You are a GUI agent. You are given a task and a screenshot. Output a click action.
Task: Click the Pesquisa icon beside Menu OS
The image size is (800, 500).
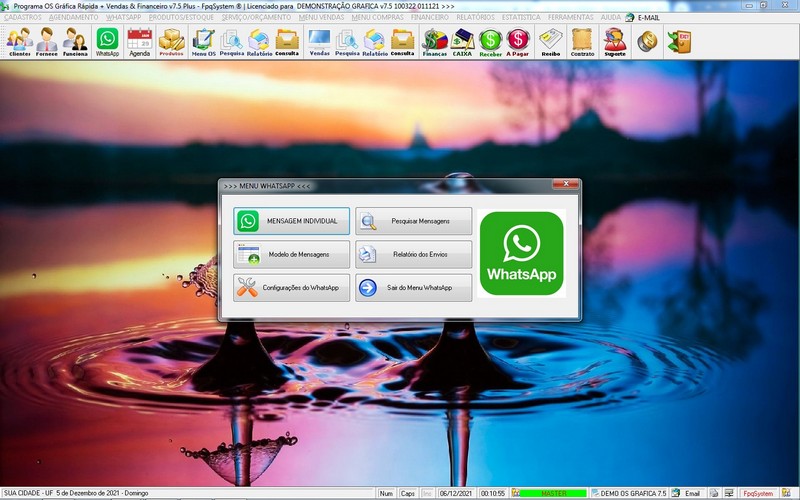[x=232, y=42]
